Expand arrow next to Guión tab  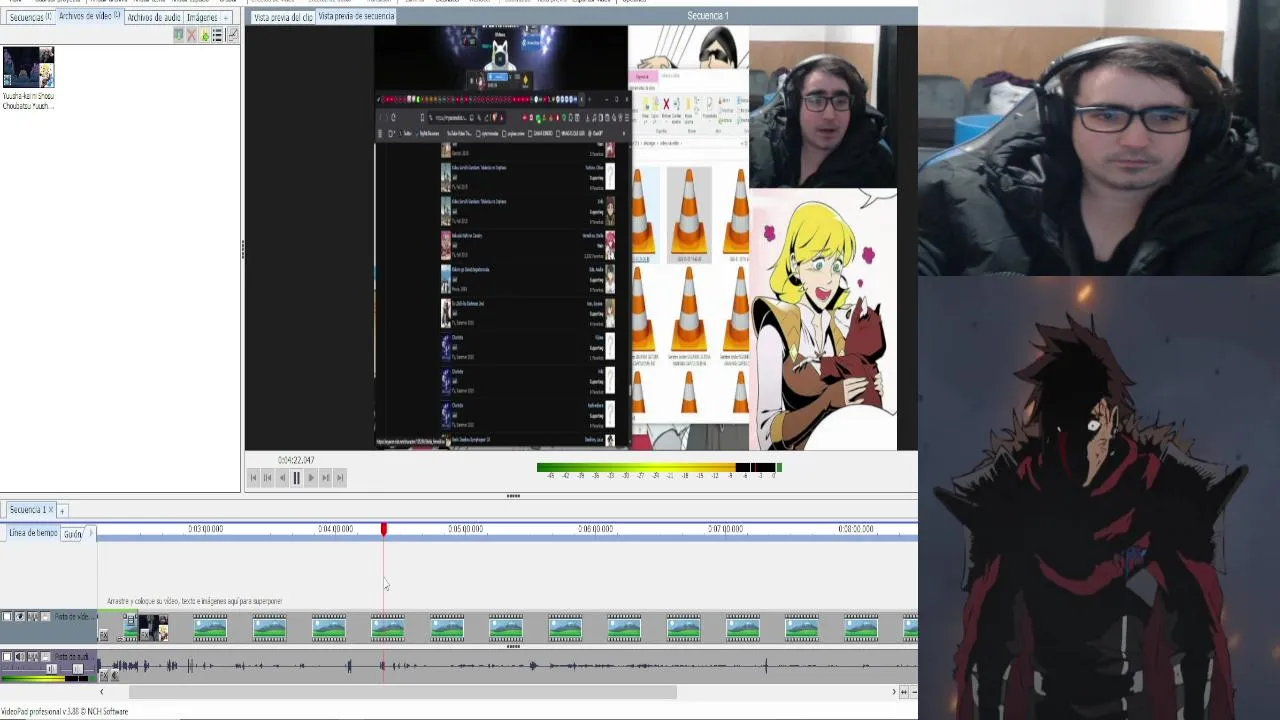90,534
